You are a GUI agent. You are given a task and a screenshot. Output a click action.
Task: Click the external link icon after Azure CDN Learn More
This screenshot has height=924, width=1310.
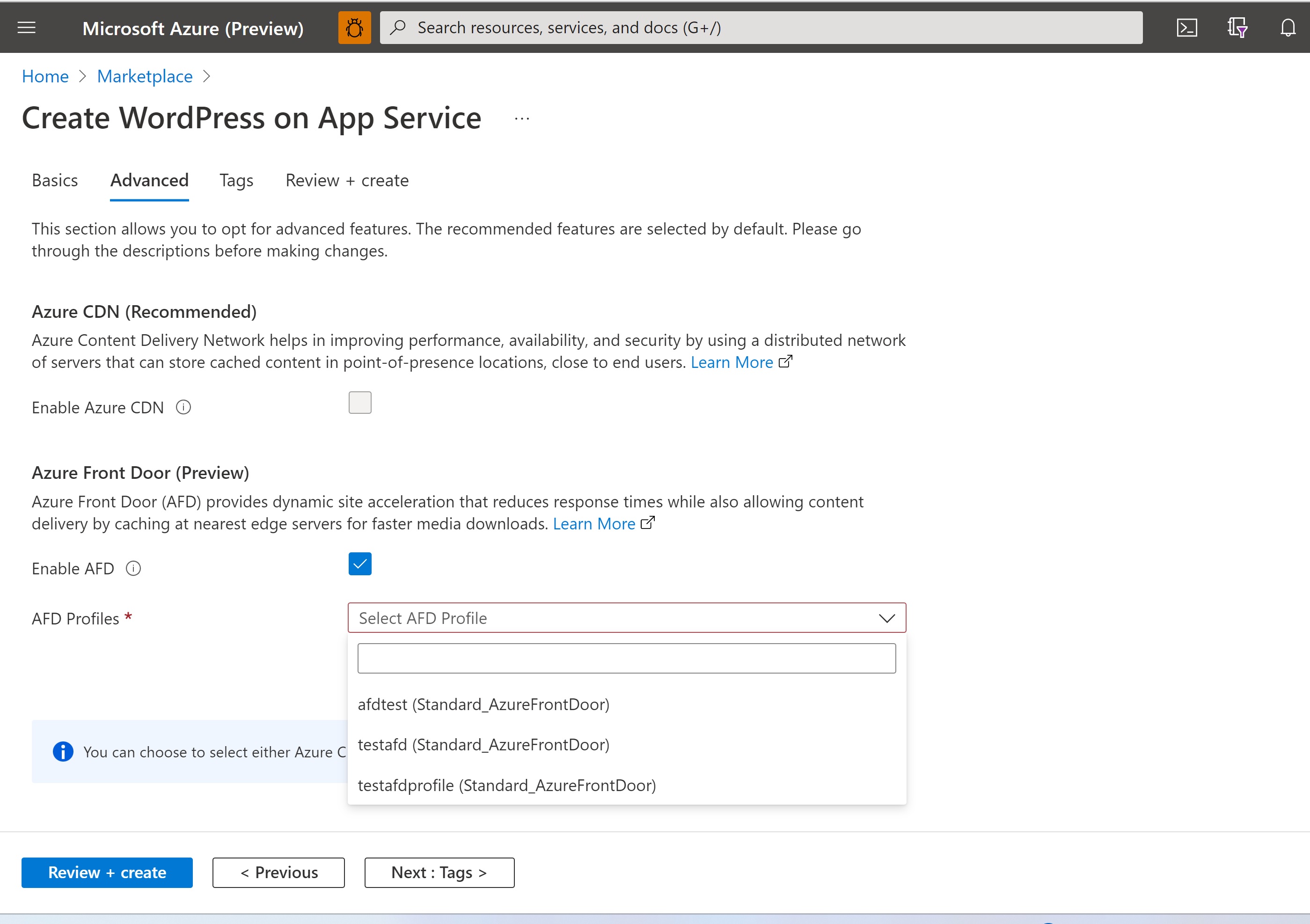click(x=786, y=361)
